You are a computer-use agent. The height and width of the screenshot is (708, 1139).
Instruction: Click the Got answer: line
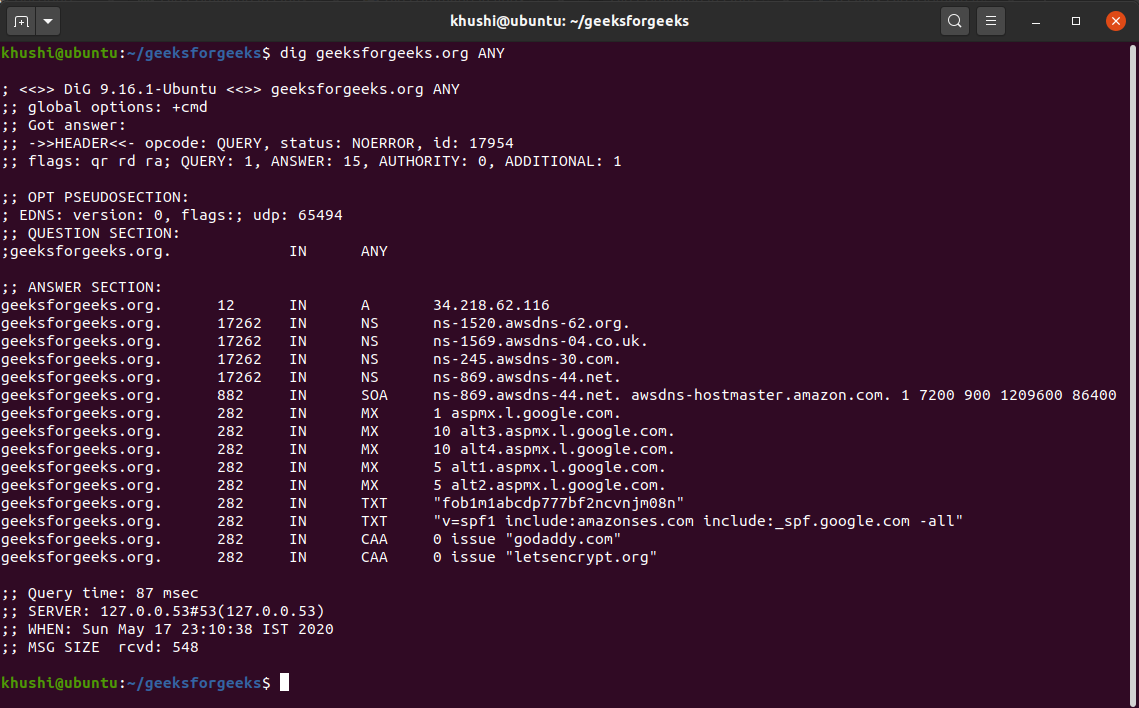pyautogui.click(x=63, y=125)
